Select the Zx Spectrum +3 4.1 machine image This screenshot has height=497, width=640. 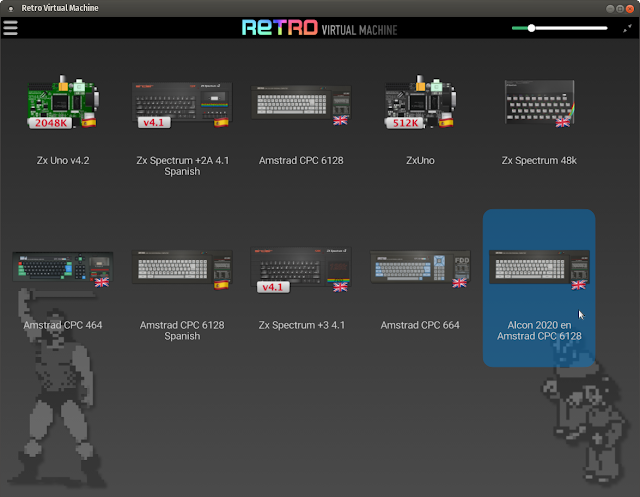pyautogui.click(x=301, y=269)
